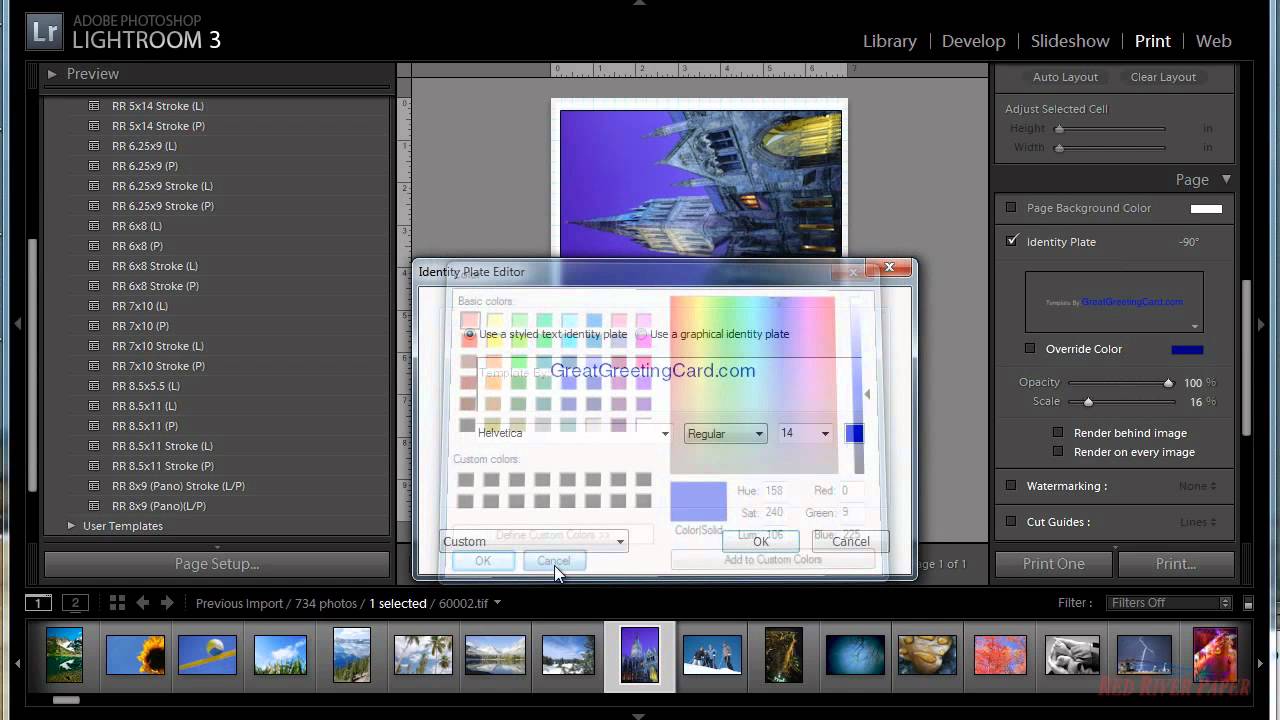Click the Override Color blue swatch
This screenshot has width=1280, height=720.
coord(1187,349)
